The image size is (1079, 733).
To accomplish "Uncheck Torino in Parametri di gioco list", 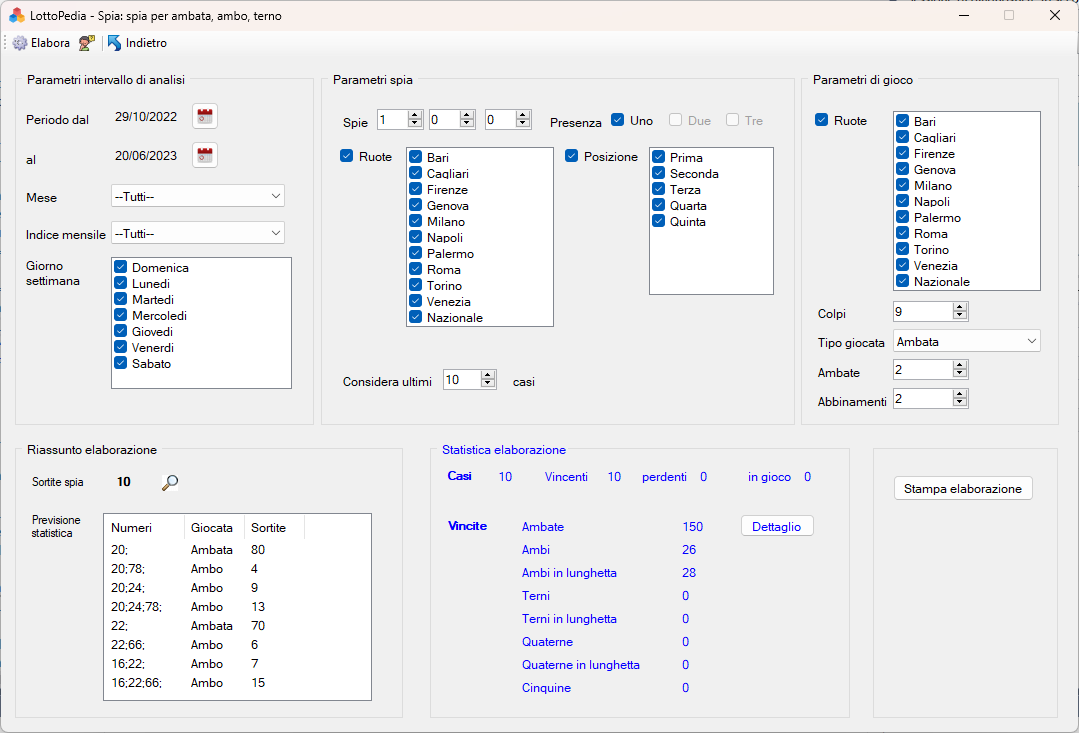I will pyautogui.click(x=903, y=249).
